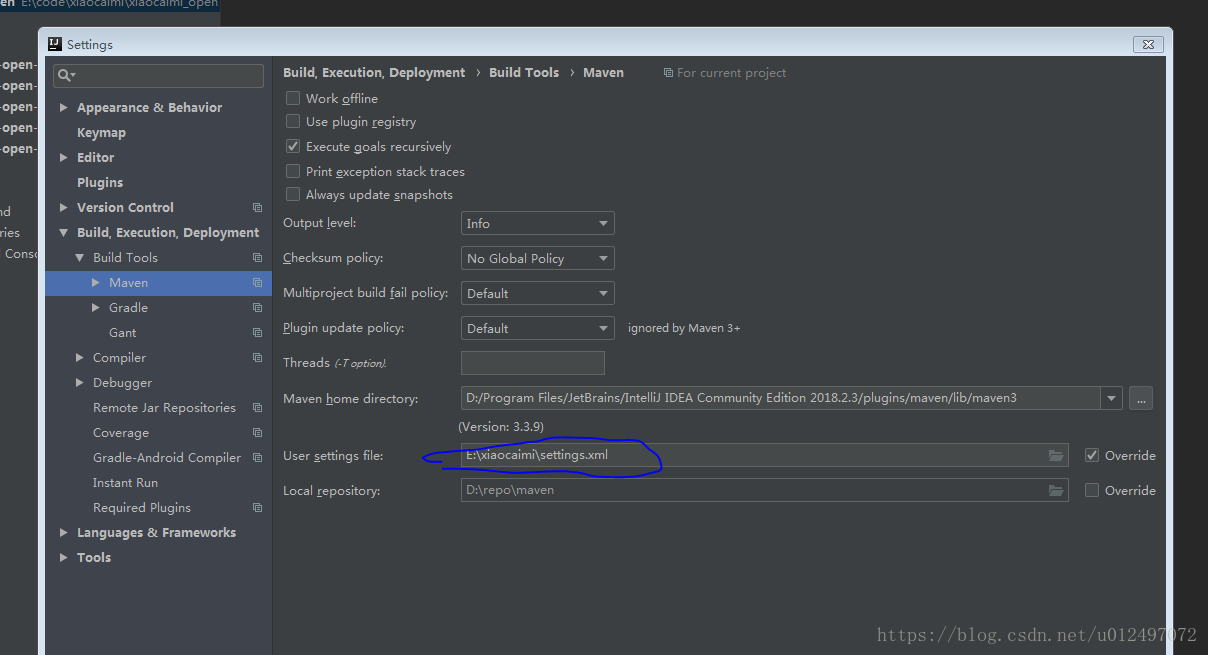This screenshot has width=1208, height=655.
Task: Expand Compiler tree node
Action: [80, 358]
